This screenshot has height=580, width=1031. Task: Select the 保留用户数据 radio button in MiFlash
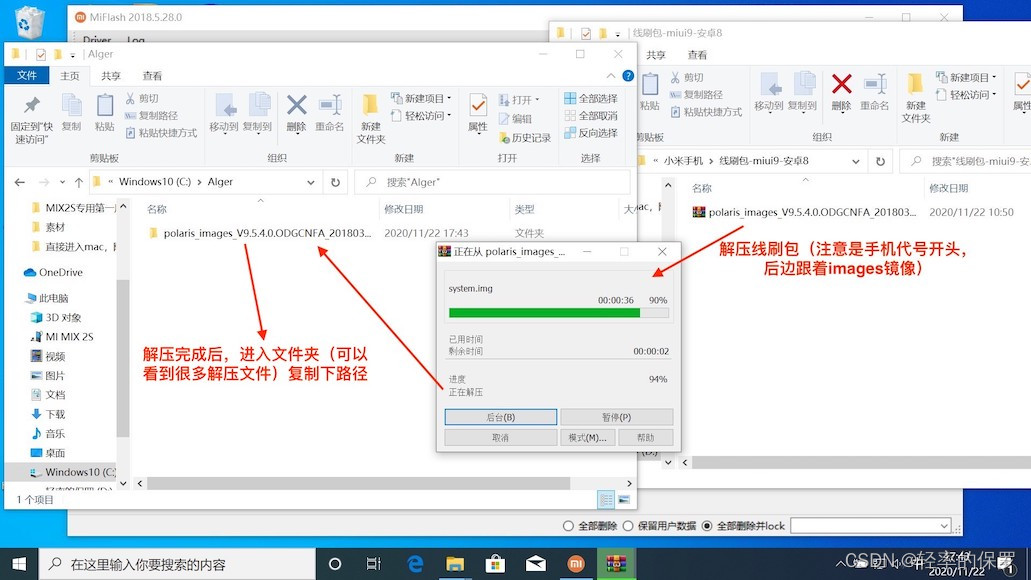tap(628, 526)
